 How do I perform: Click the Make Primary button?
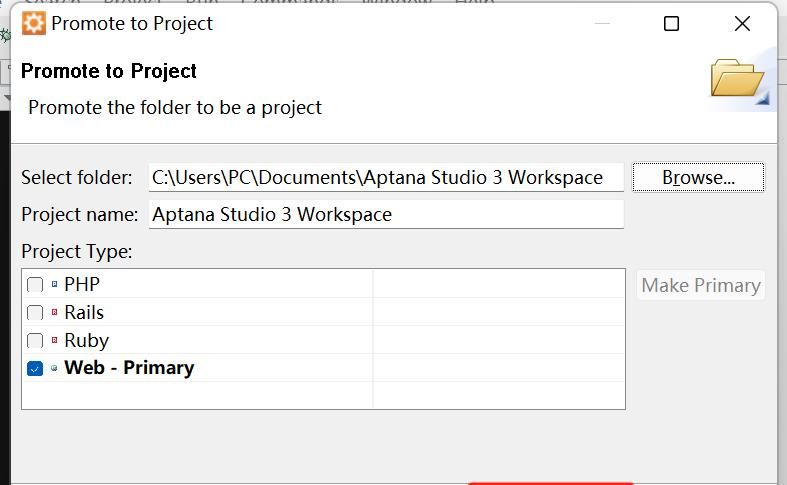click(701, 285)
